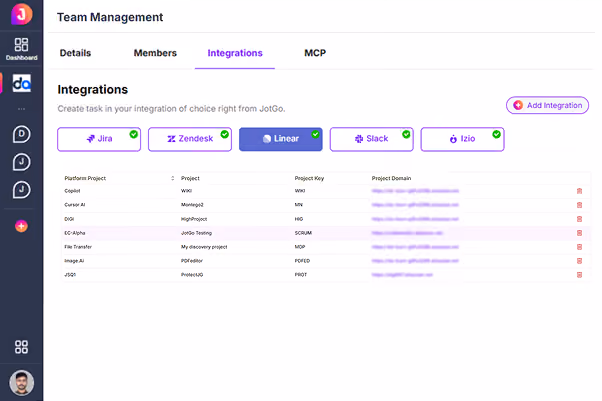Image resolution: width=602 pixels, height=401 pixels.
Task: Click the JSQ1 platform project cell
Action: coord(70,275)
